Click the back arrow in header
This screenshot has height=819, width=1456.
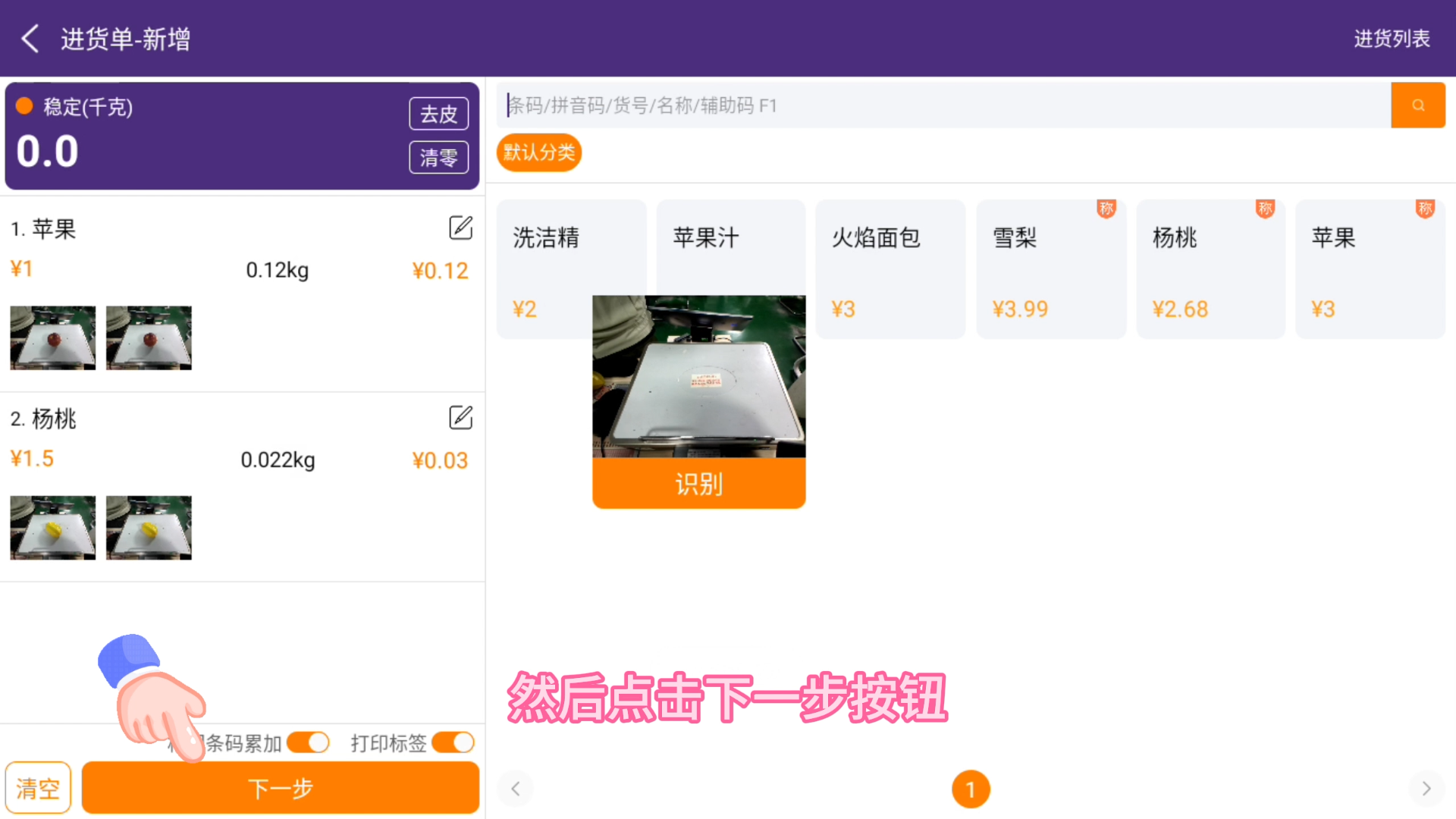[30, 39]
